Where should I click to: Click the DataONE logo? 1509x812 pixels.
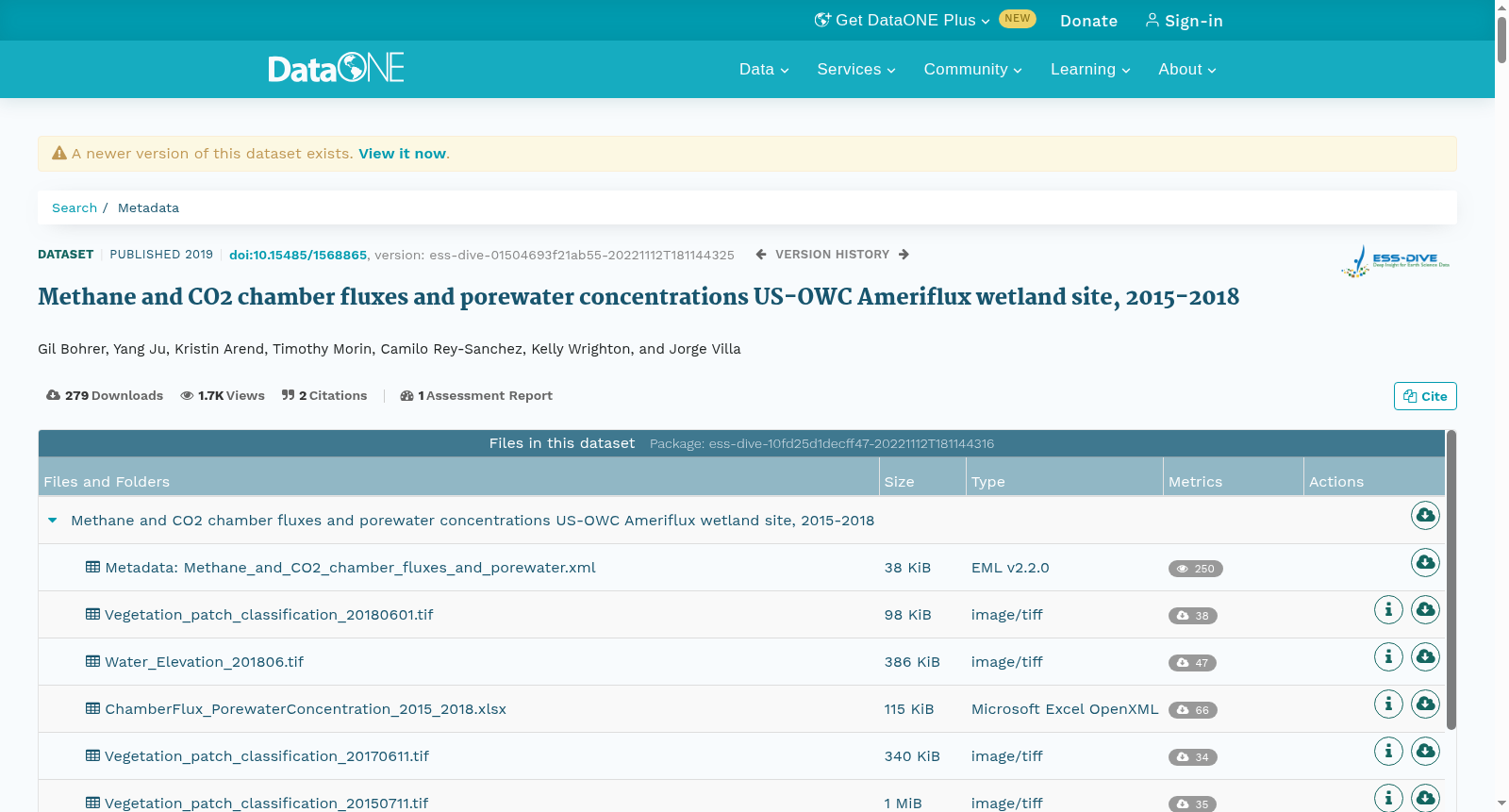pyautogui.click(x=336, y=68)
